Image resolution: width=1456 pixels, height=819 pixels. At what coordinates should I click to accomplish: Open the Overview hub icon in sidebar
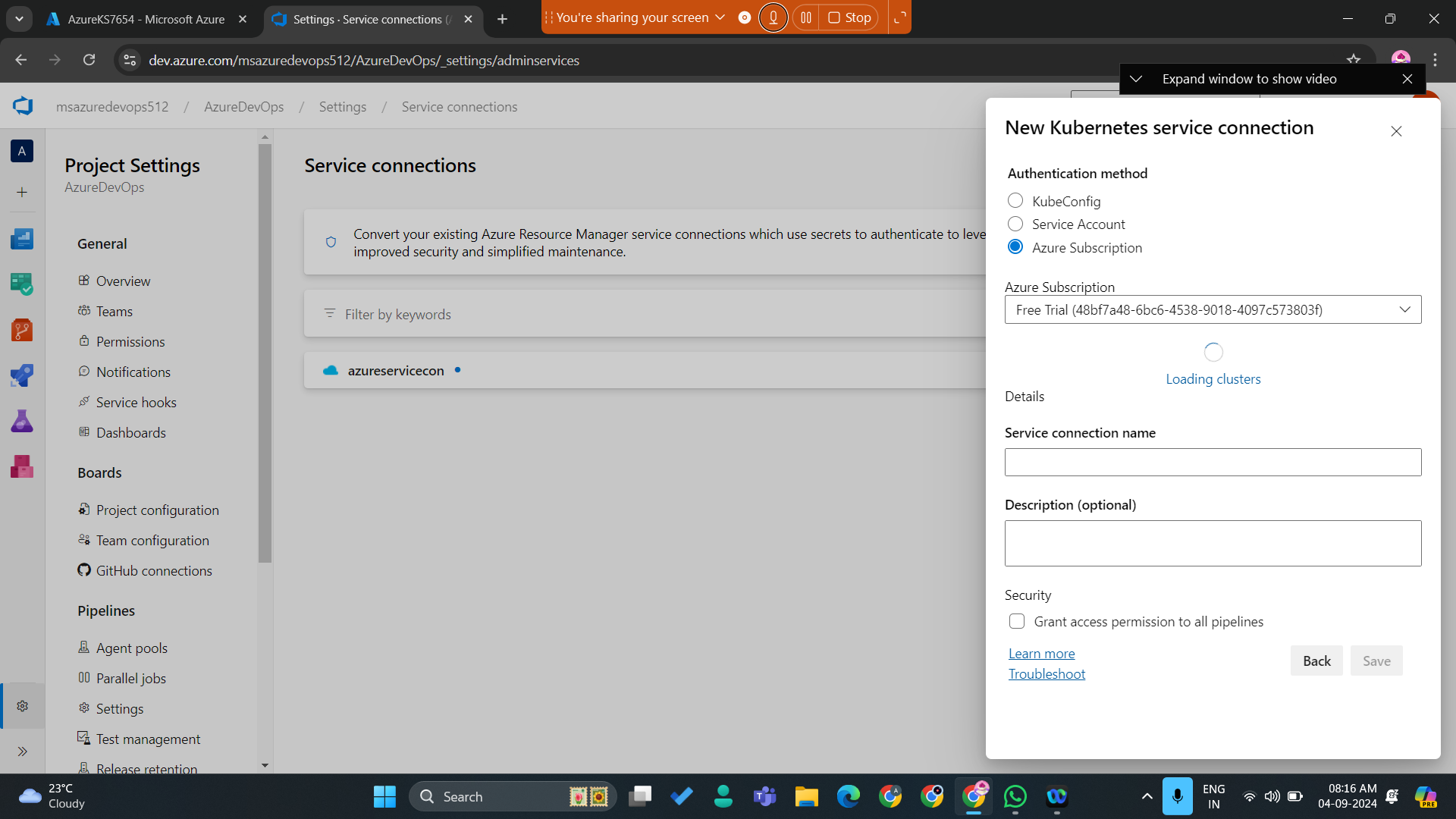(22, 239)
